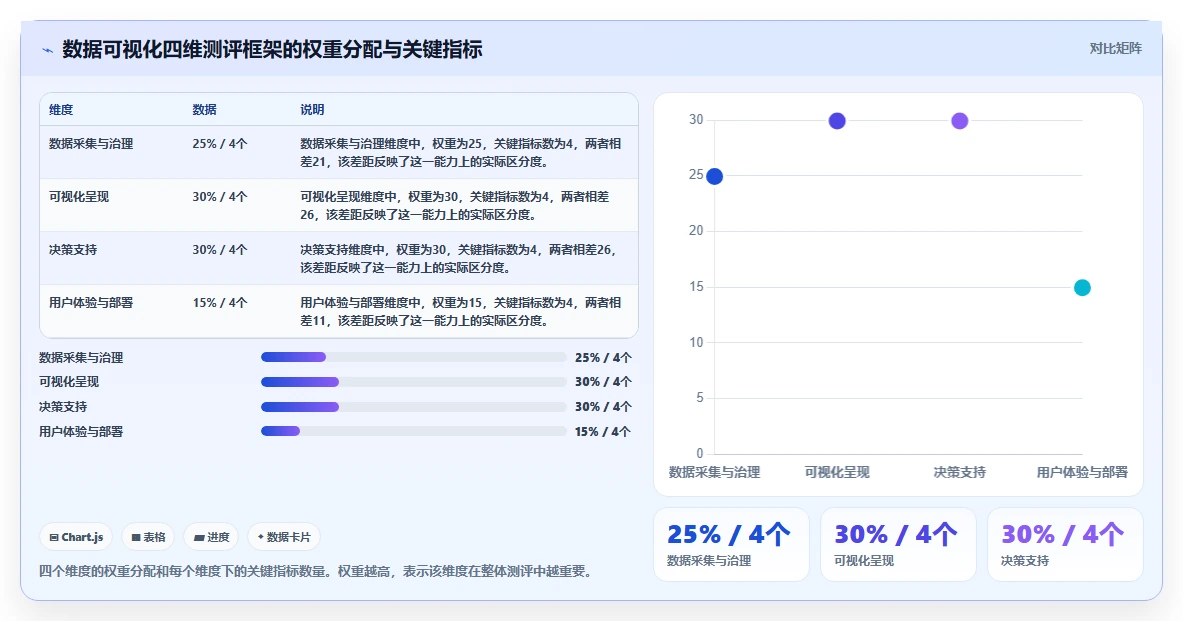Click the 数据采集与治理 progress bar
The height and width of the screenshot is (621, 1183).
[413, 357]
